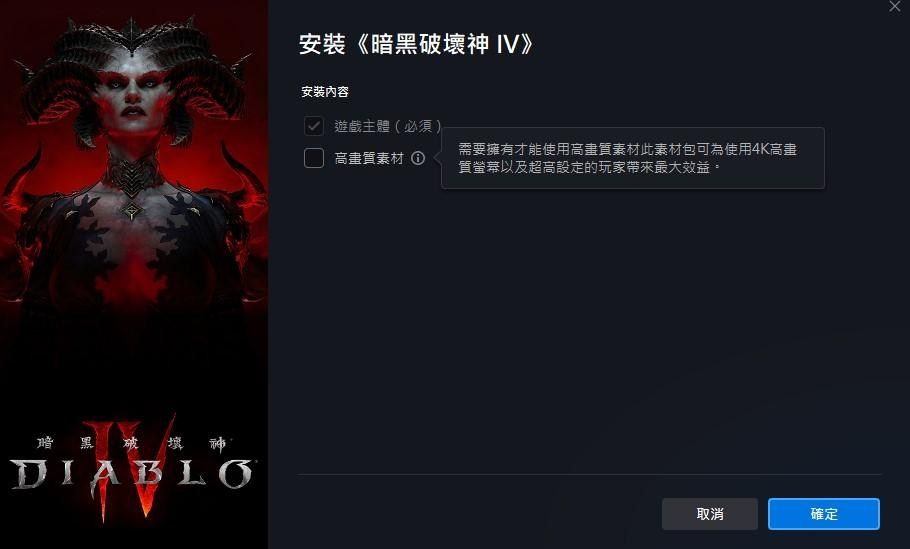910x549 pixels.
Task: Click the high-resolution assets tooltip text
Action: pyautogui.click(x=627, y=158)
